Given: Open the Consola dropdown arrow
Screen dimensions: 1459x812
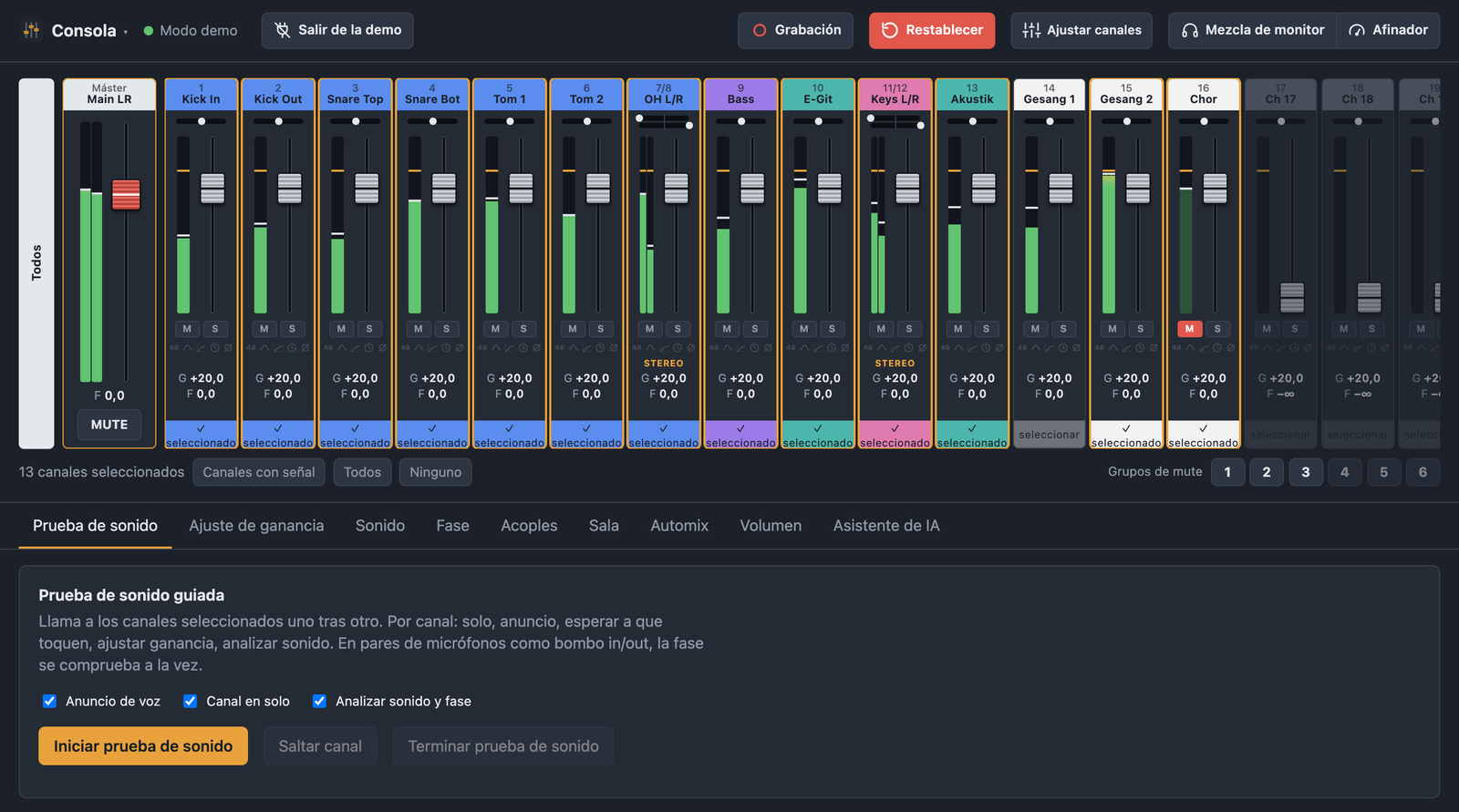Looking at the screenshot, I should pos(126,32).
